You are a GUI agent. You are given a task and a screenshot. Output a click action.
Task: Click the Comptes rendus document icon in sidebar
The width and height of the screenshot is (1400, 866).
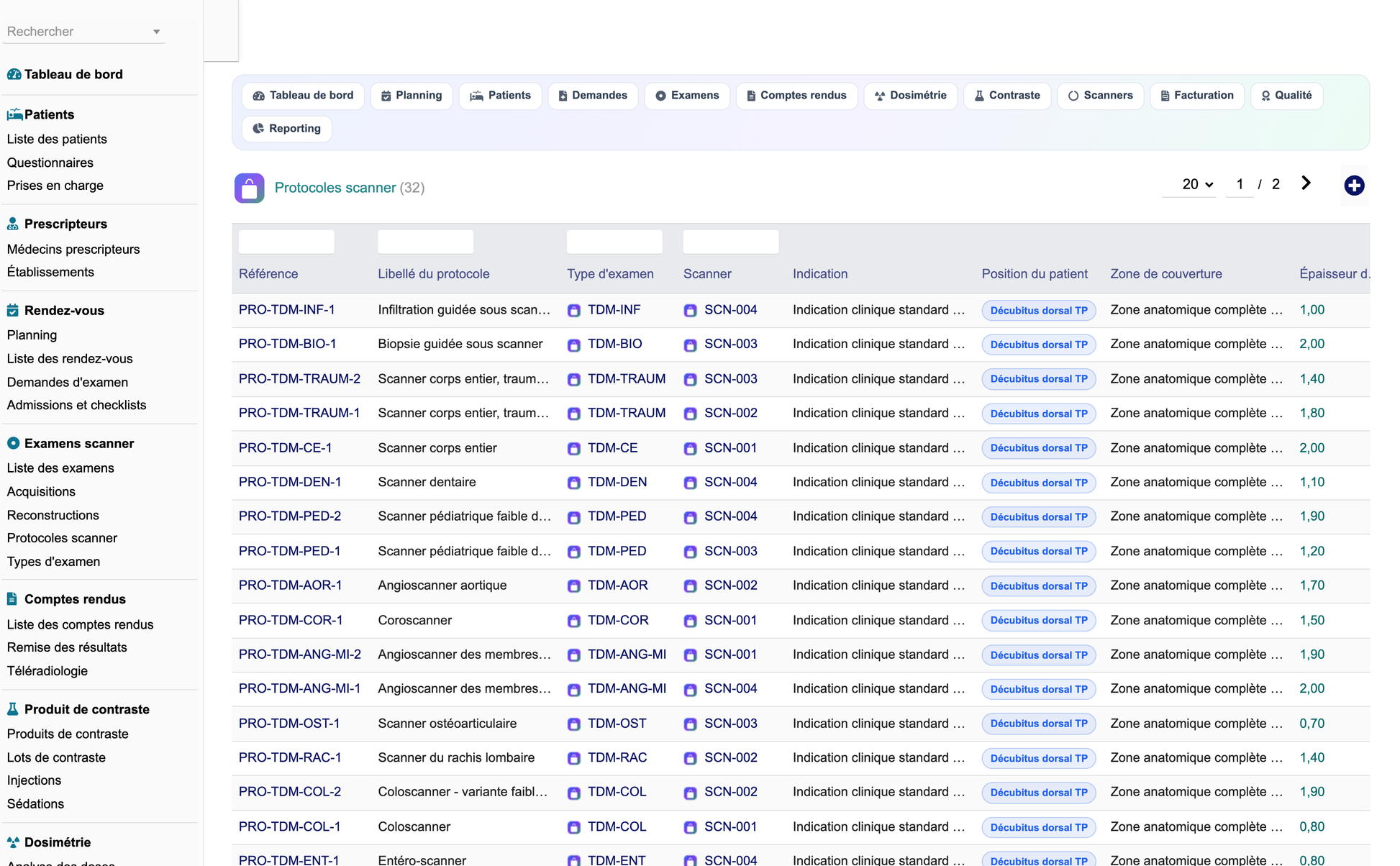click(x=12, y=598)
